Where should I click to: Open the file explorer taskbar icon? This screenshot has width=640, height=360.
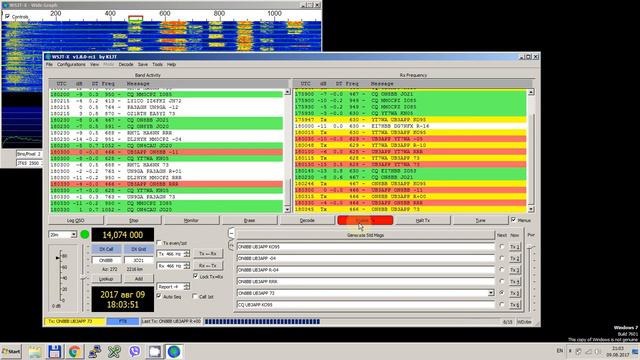35,351
